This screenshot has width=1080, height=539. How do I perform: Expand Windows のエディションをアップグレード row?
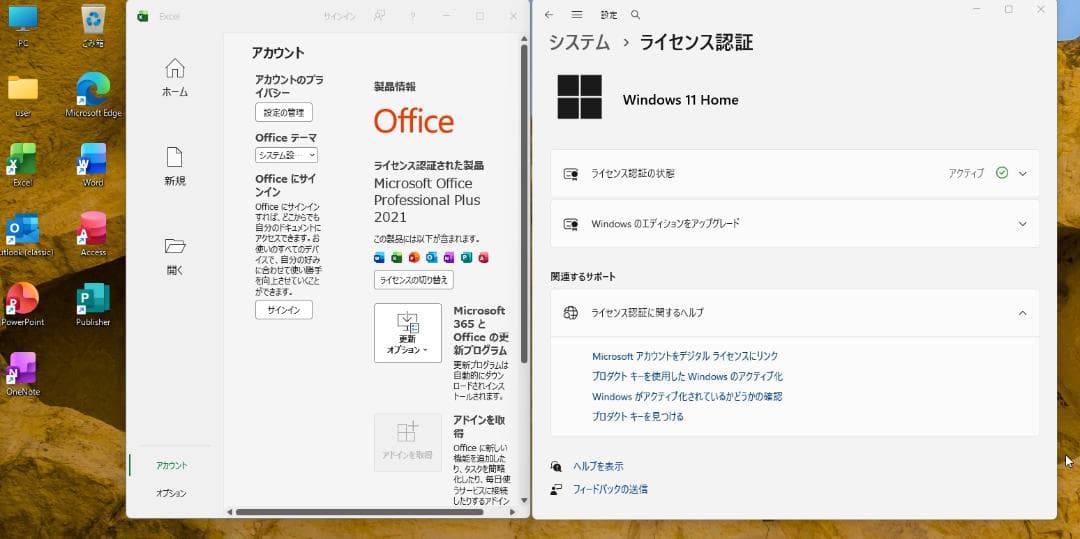tap(795, 224)
